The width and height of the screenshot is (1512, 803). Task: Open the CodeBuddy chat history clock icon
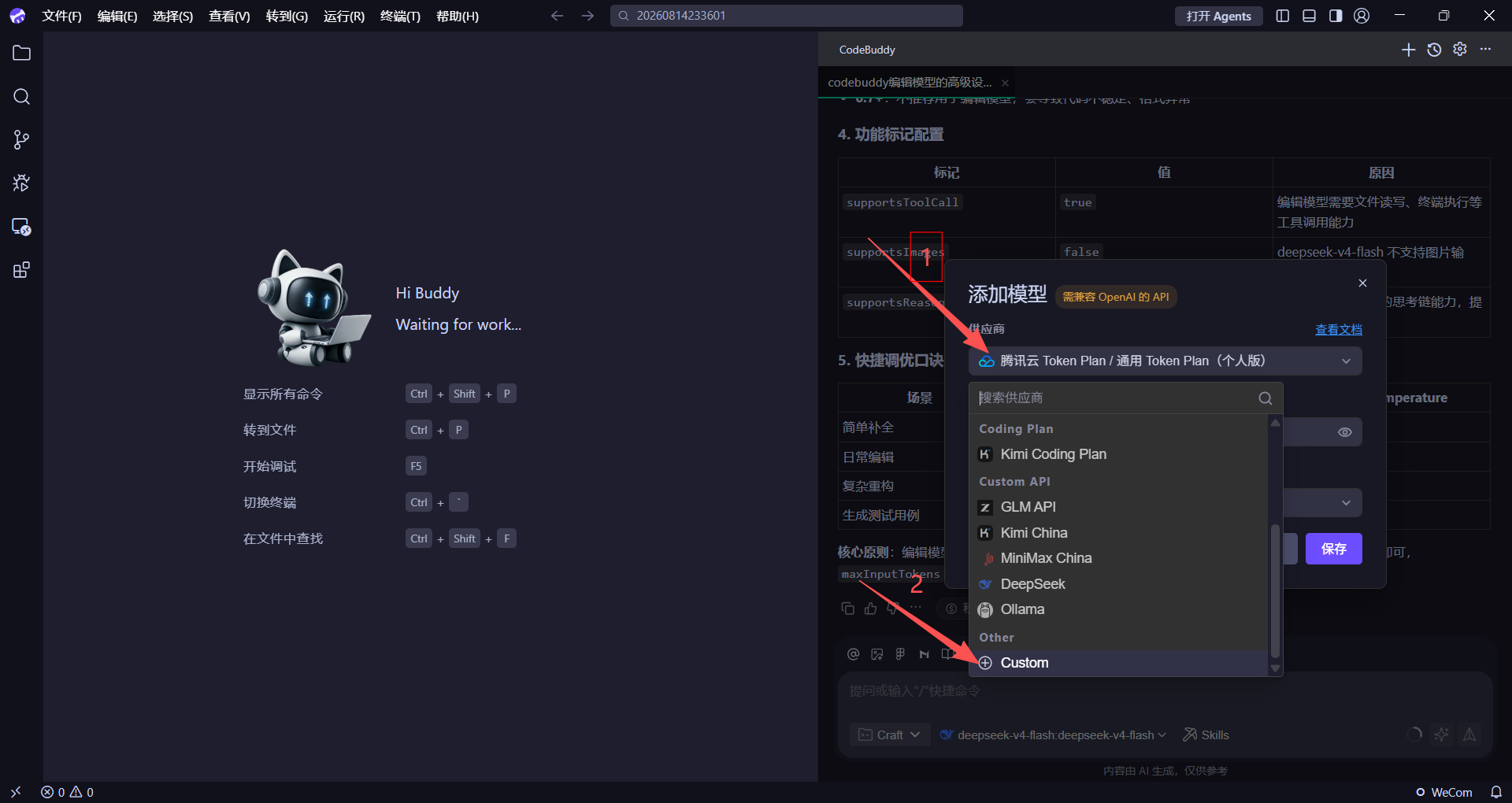coord(1434,50)
